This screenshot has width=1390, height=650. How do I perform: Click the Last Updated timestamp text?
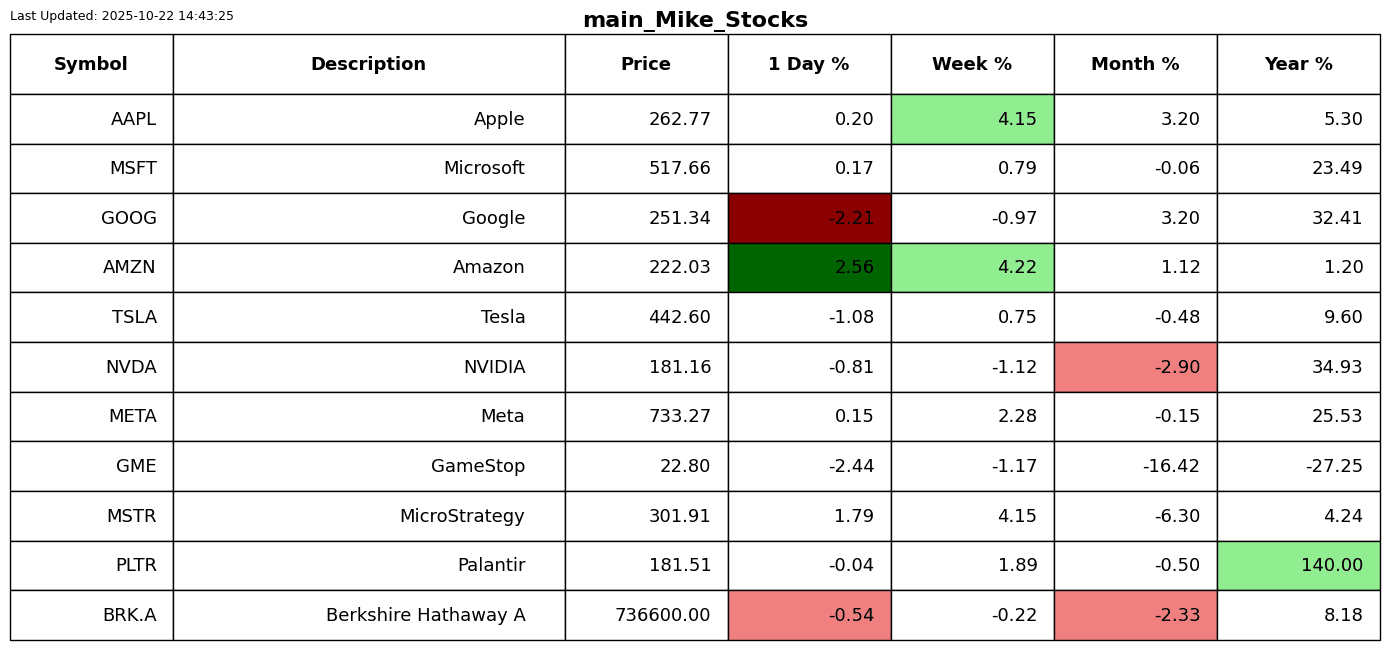tap(122, 16)
